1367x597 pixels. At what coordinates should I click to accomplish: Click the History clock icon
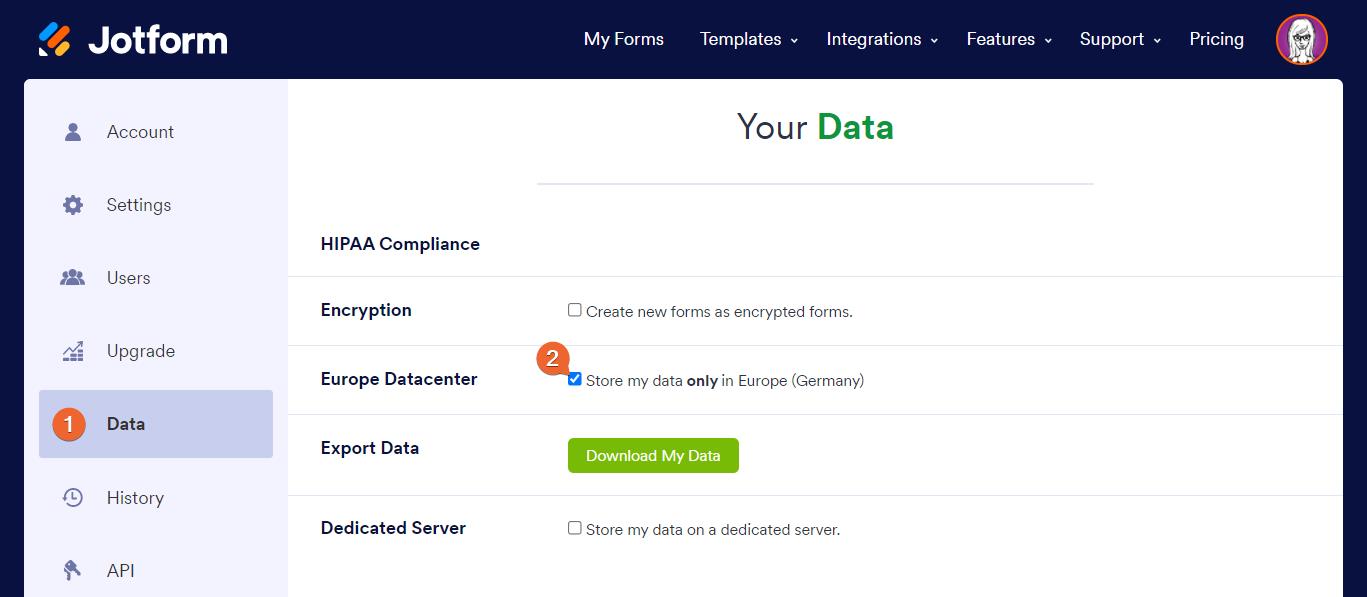click(73, 497)
